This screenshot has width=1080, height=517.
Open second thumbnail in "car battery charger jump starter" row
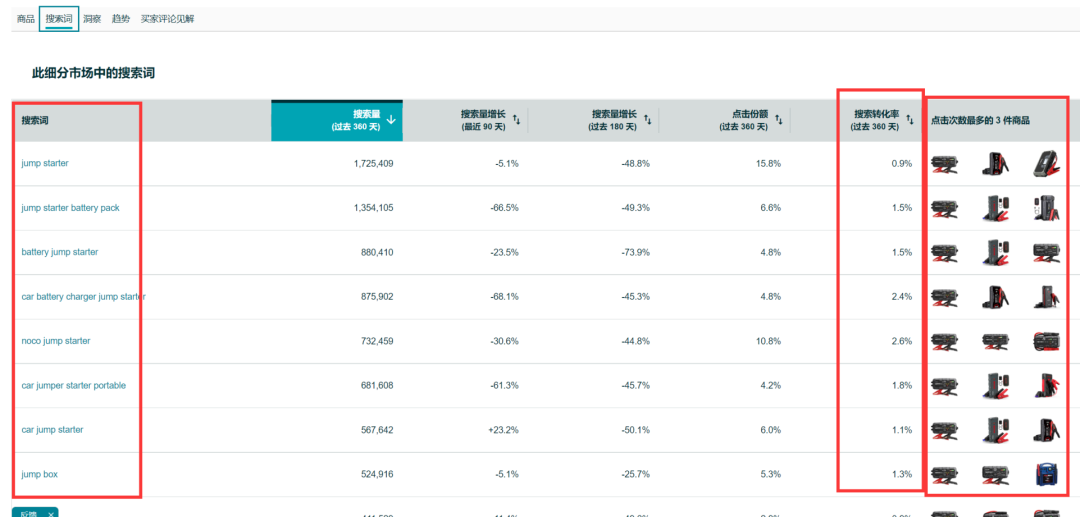995,297
